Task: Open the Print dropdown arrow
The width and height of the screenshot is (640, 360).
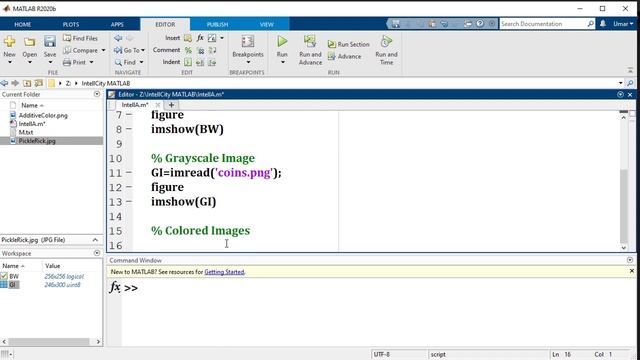Action: tap(91, 62)
